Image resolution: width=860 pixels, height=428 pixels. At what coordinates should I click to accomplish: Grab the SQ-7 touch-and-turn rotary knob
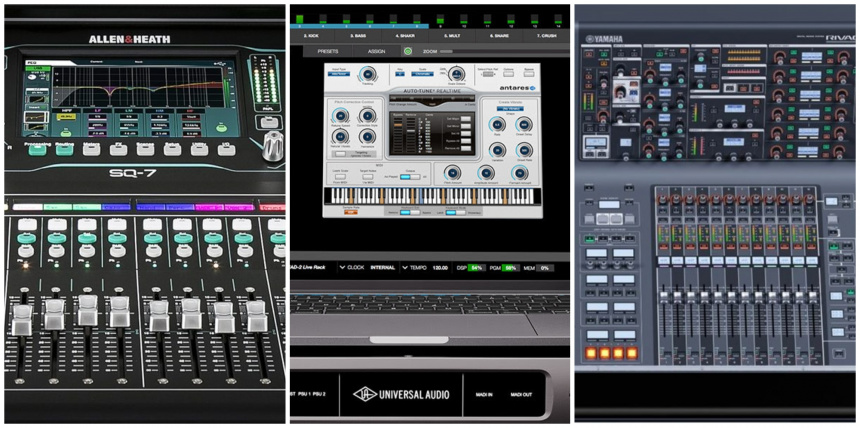(x=273, y=148)
